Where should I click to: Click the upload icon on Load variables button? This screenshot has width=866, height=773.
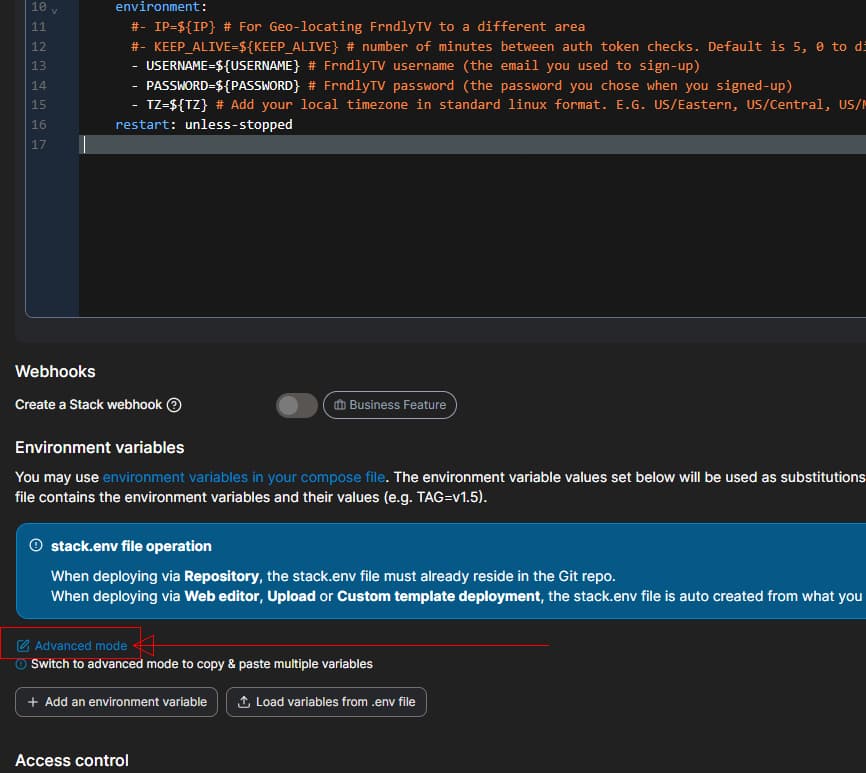coord(244,702)
